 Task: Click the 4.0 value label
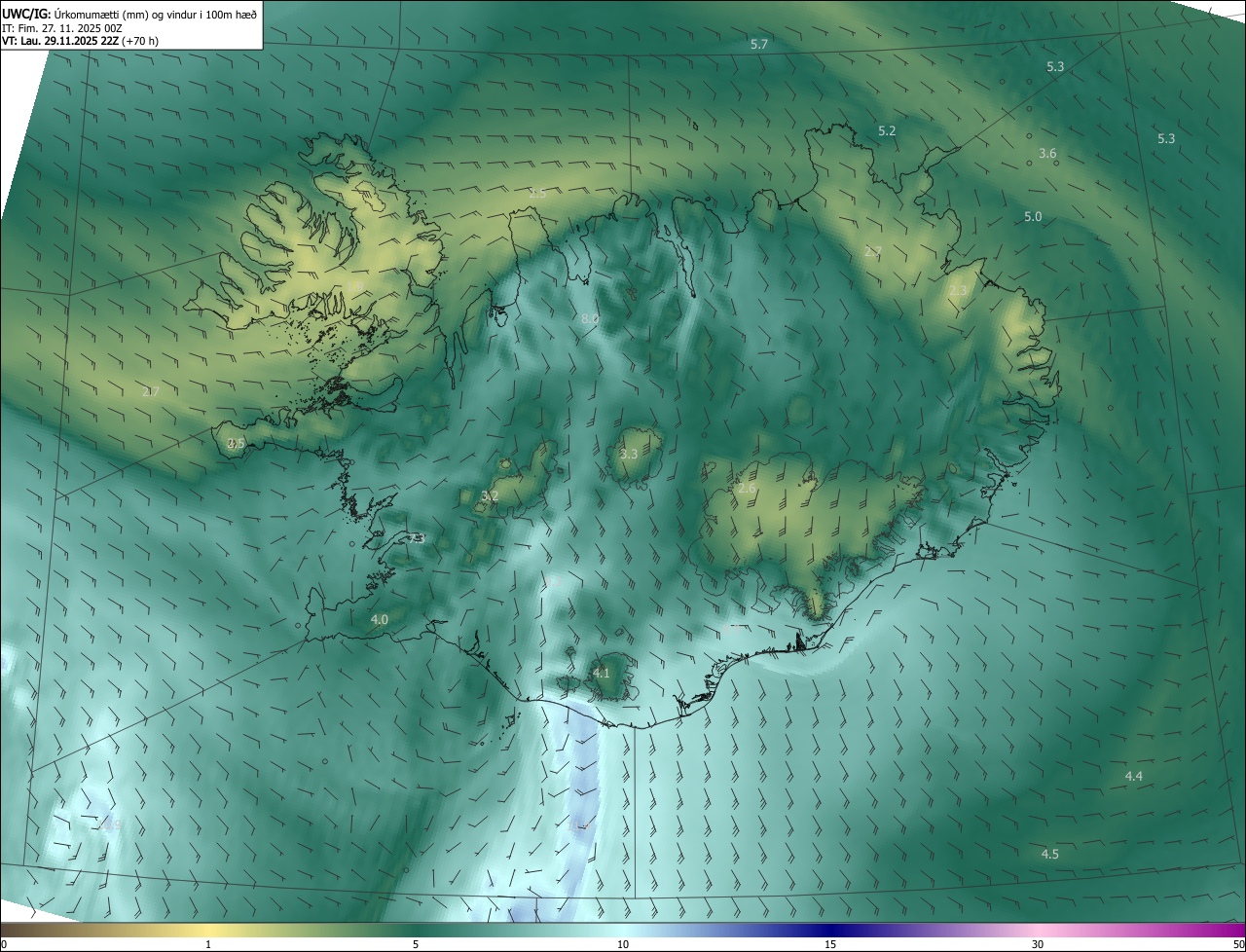pos(380,619)
